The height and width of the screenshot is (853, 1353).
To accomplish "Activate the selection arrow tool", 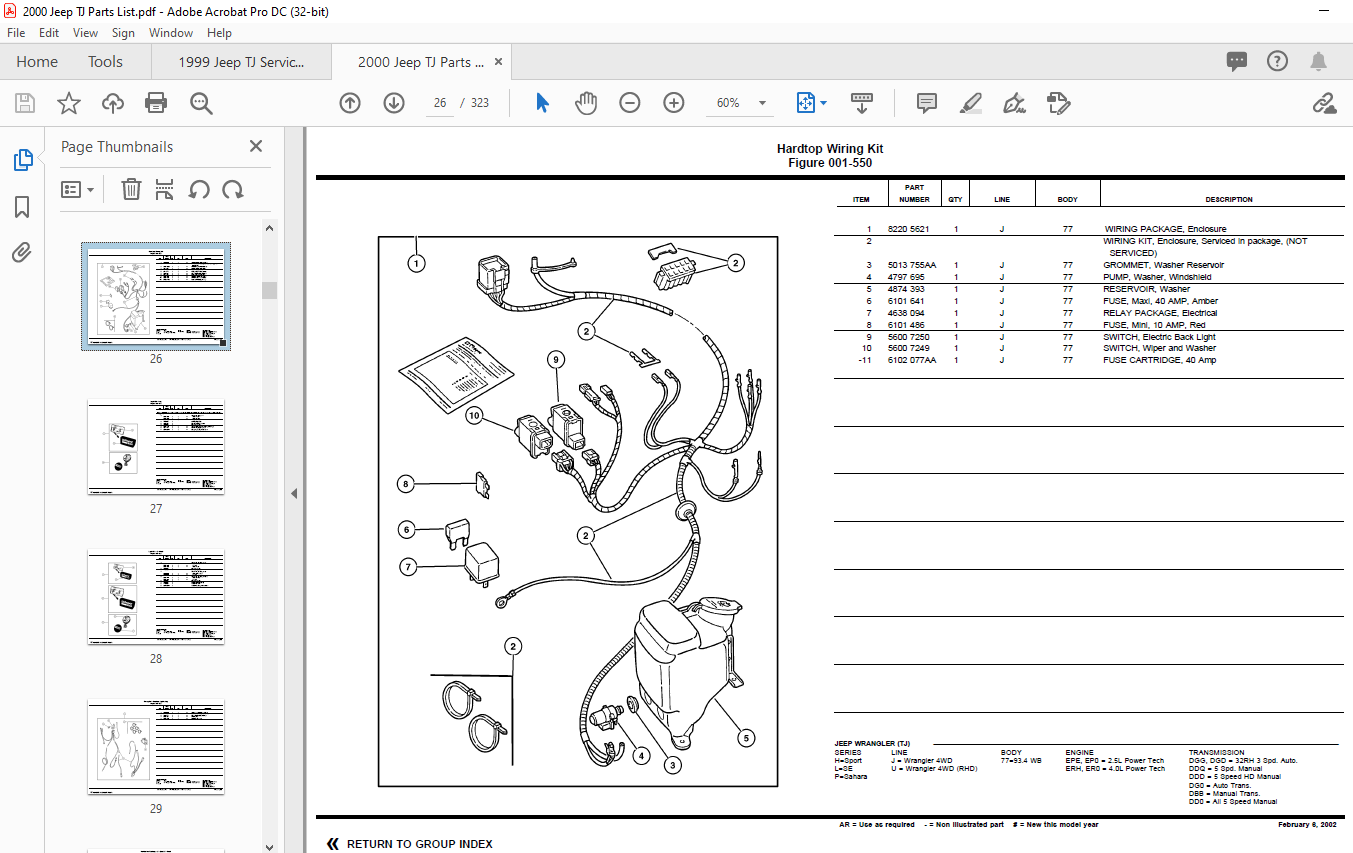I will [x=542, y=103].
